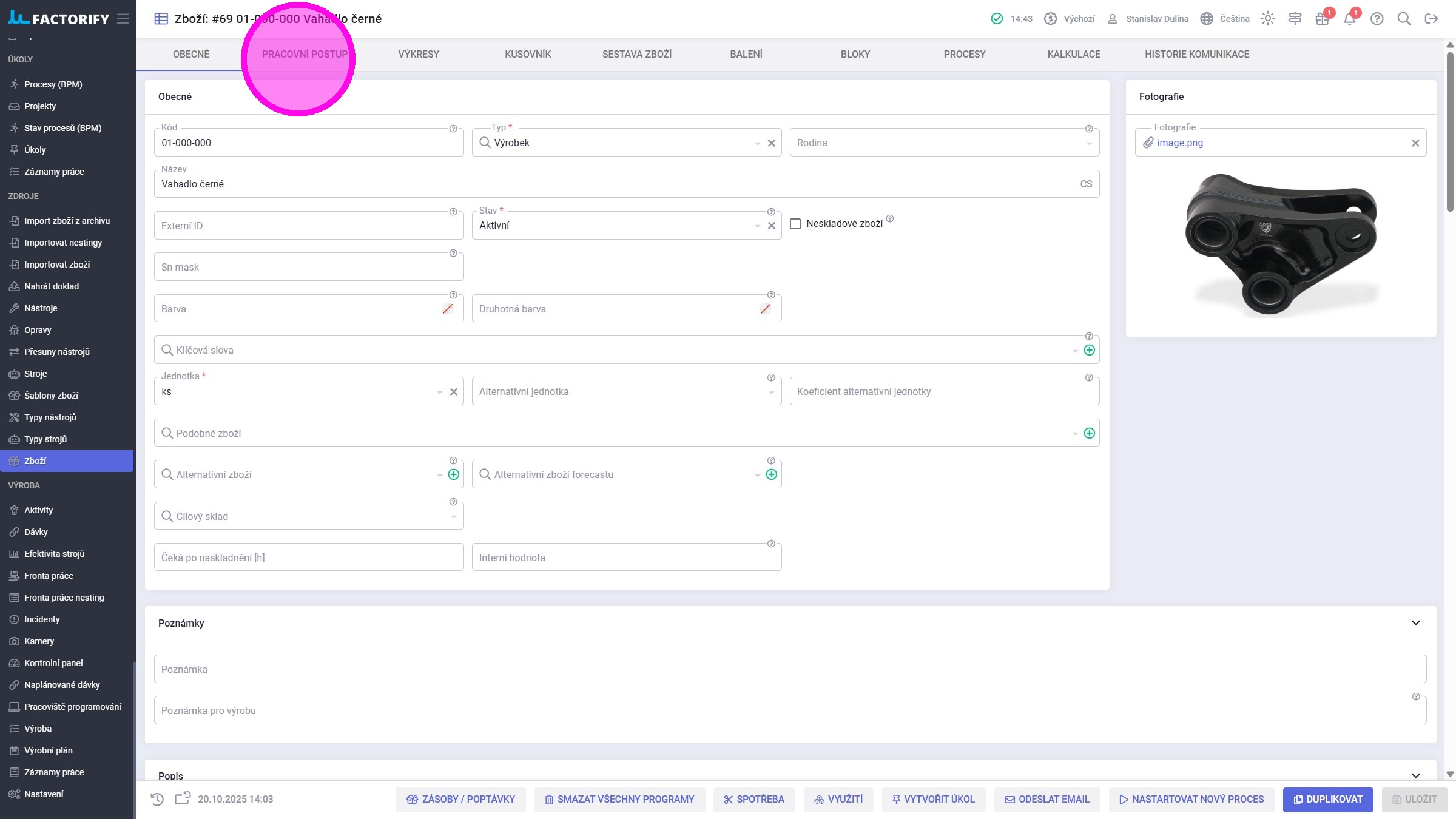Viewport: 1456px width, 819px height.
Task: Click the Poznámka pro výrobu field
Action: [x=789, y=710]
